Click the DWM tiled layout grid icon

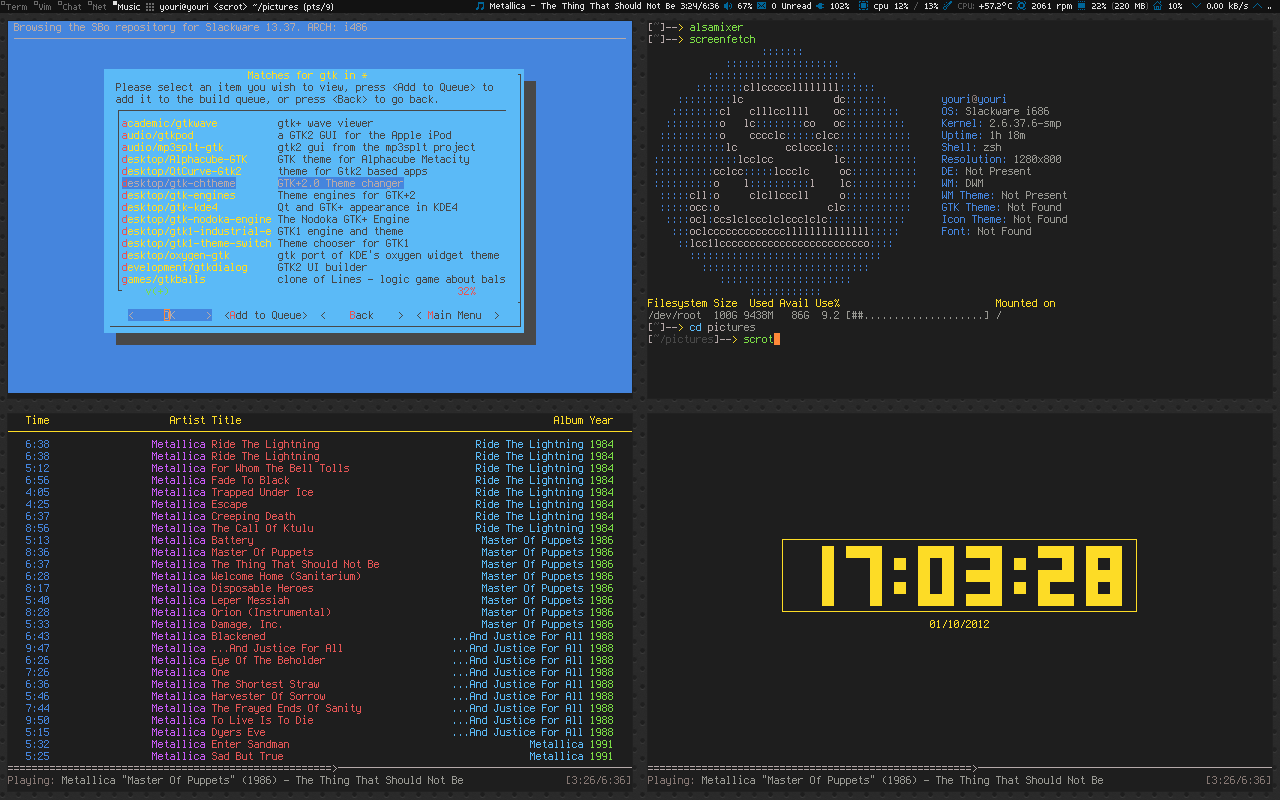(x=150, y=6)
